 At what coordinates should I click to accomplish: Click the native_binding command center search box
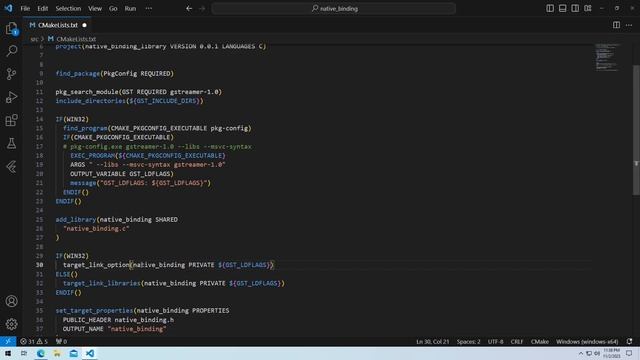pyautogui.click(x=333, y=8)
